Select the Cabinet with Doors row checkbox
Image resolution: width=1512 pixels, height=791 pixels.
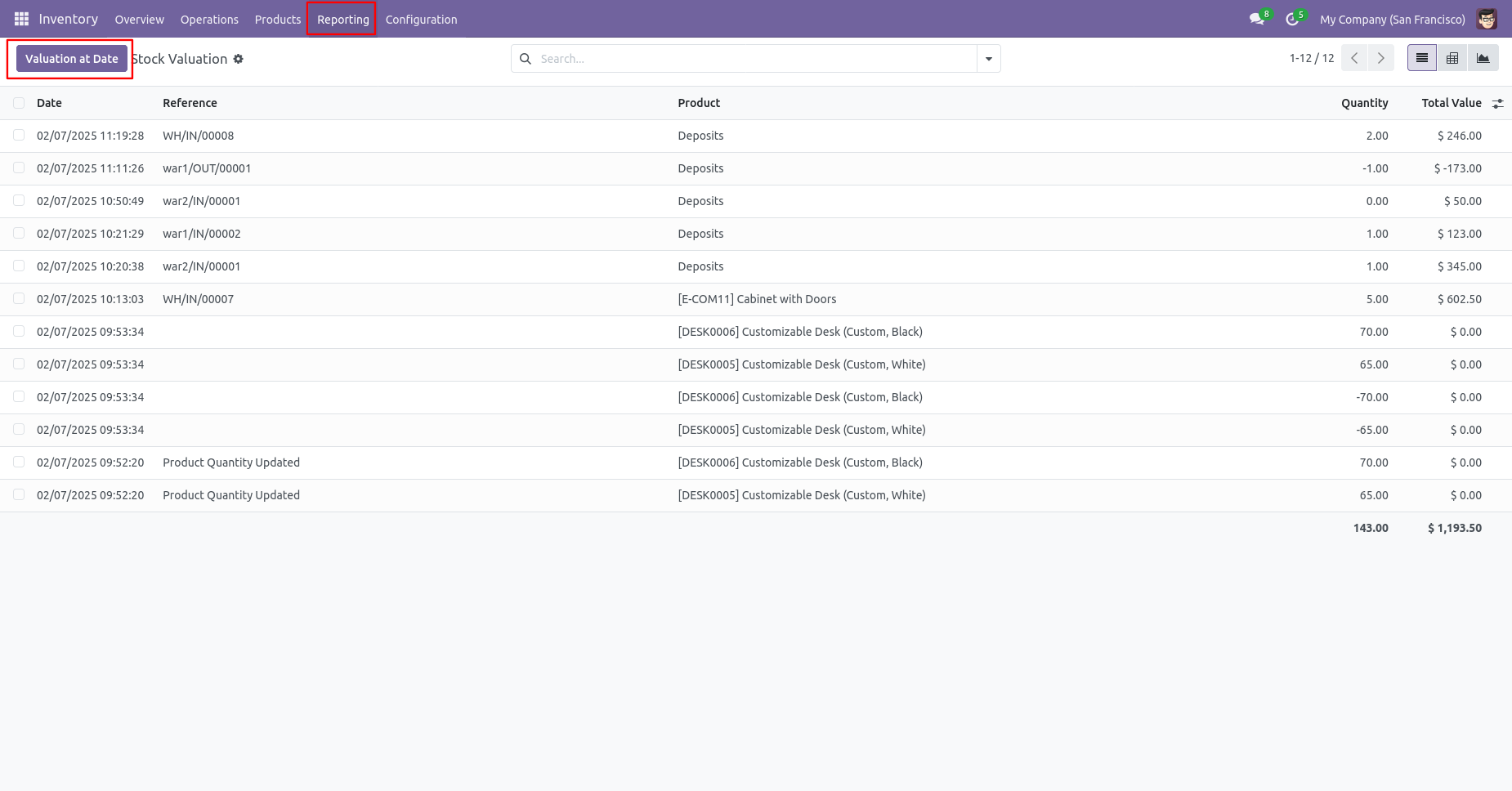tap(19, 299)
